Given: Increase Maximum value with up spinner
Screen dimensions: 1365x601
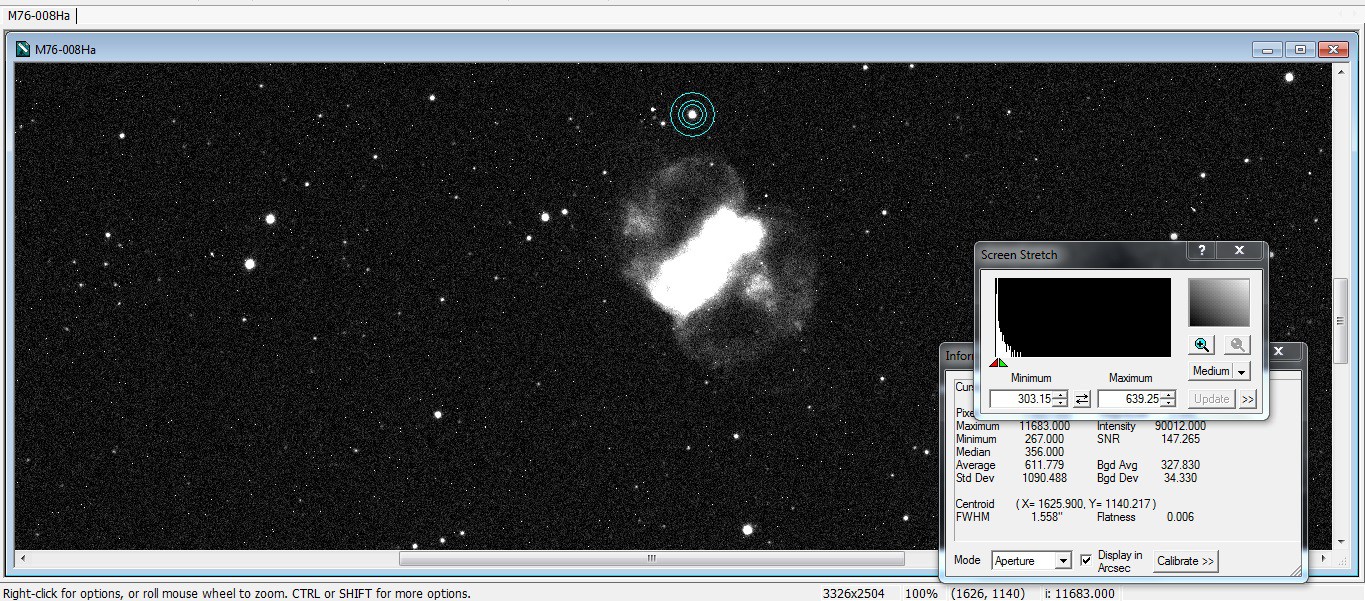Looking at the screenshot, I should (x=1168, y=395).
